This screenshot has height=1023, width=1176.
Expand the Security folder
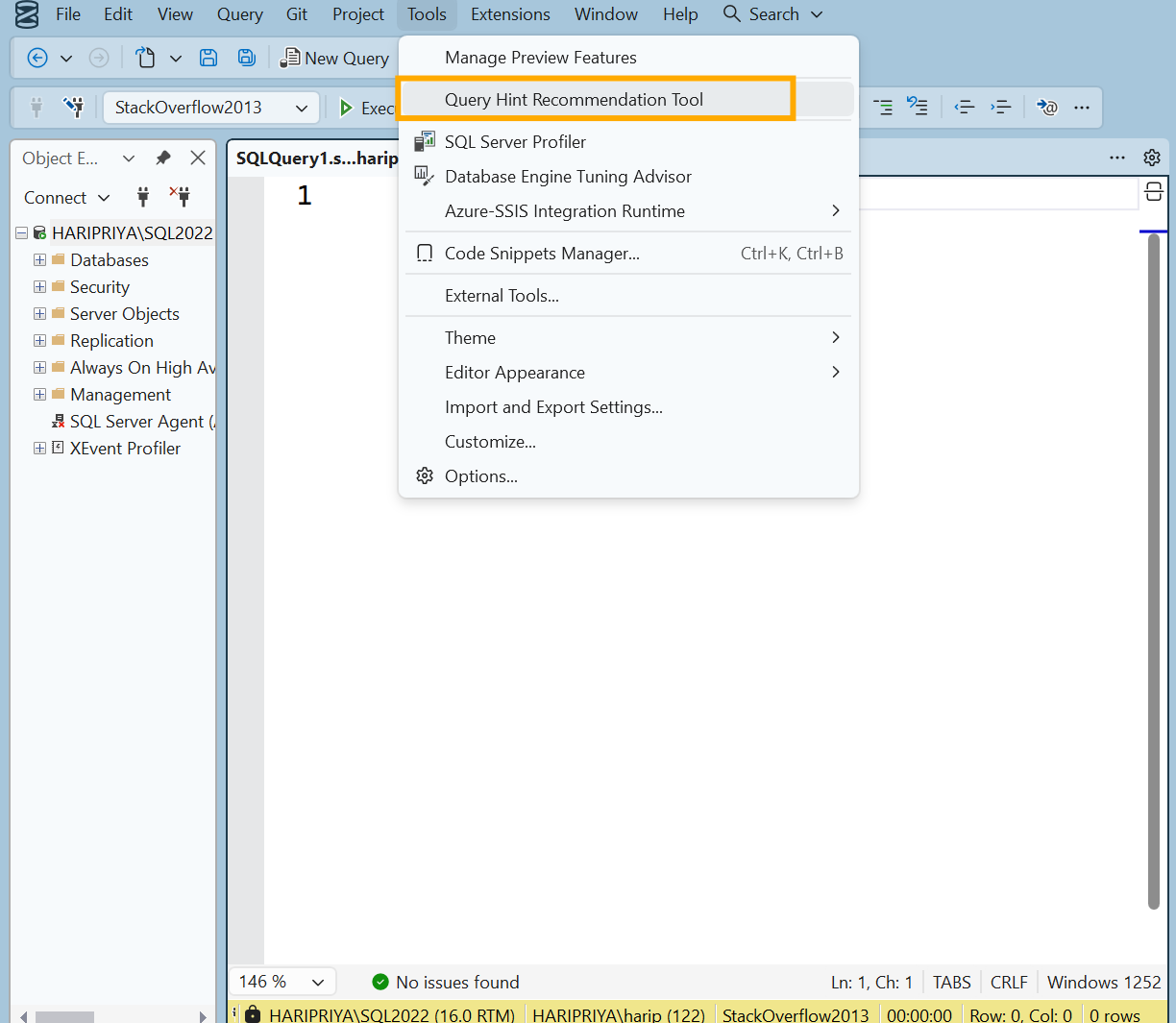39,287
